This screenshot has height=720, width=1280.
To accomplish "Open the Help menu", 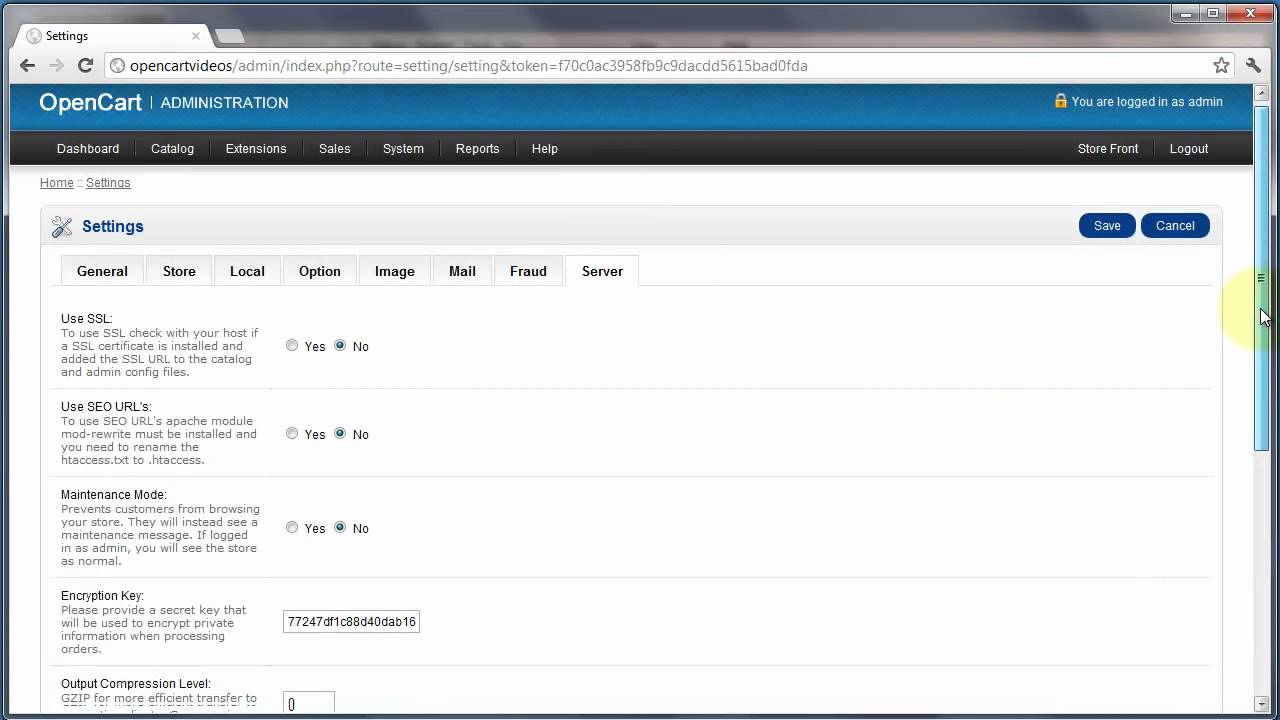I will point(544,148).
